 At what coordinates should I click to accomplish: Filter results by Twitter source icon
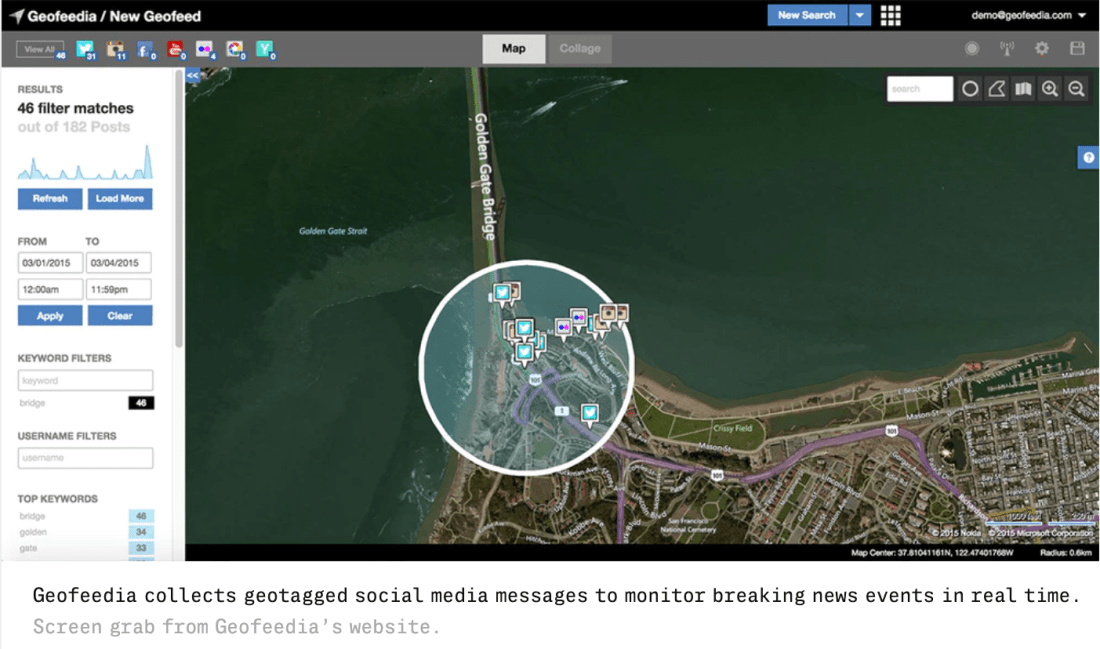pyautogui.click(x=84, y=49)
